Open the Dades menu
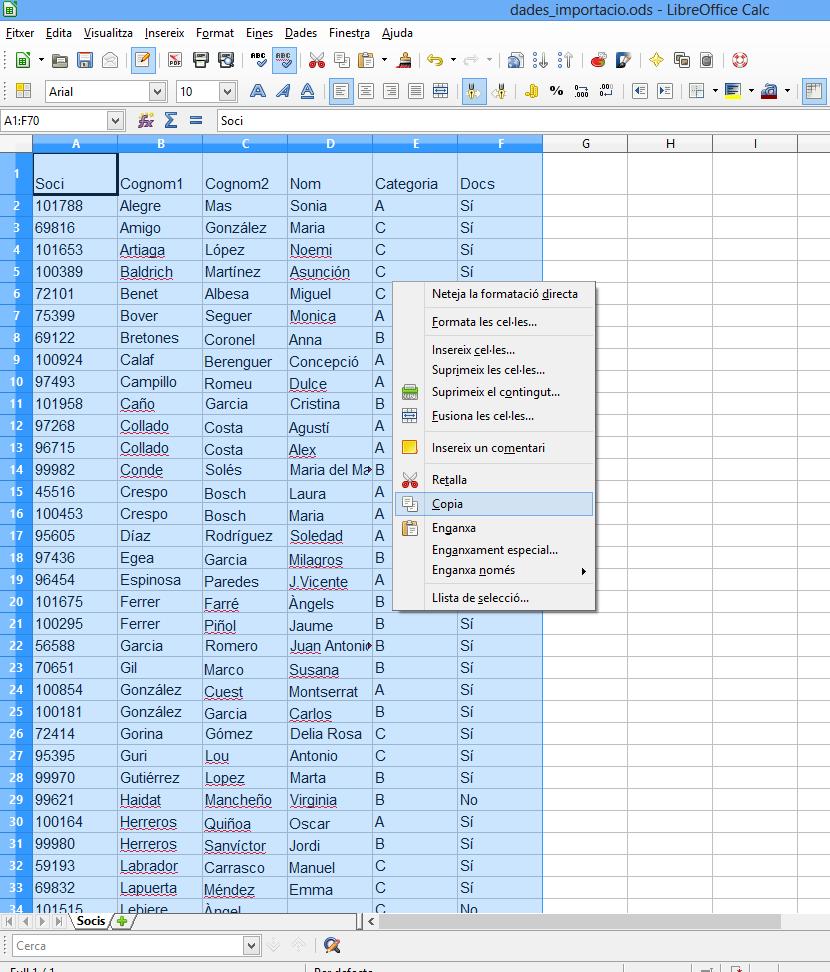Image resolution: width=830 pixels, height=972 pixels. pyautogui.click(x=300, y=33)
